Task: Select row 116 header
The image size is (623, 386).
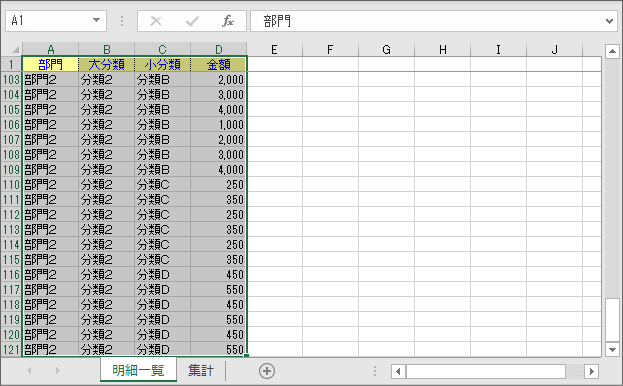Action: click(11, 274)
